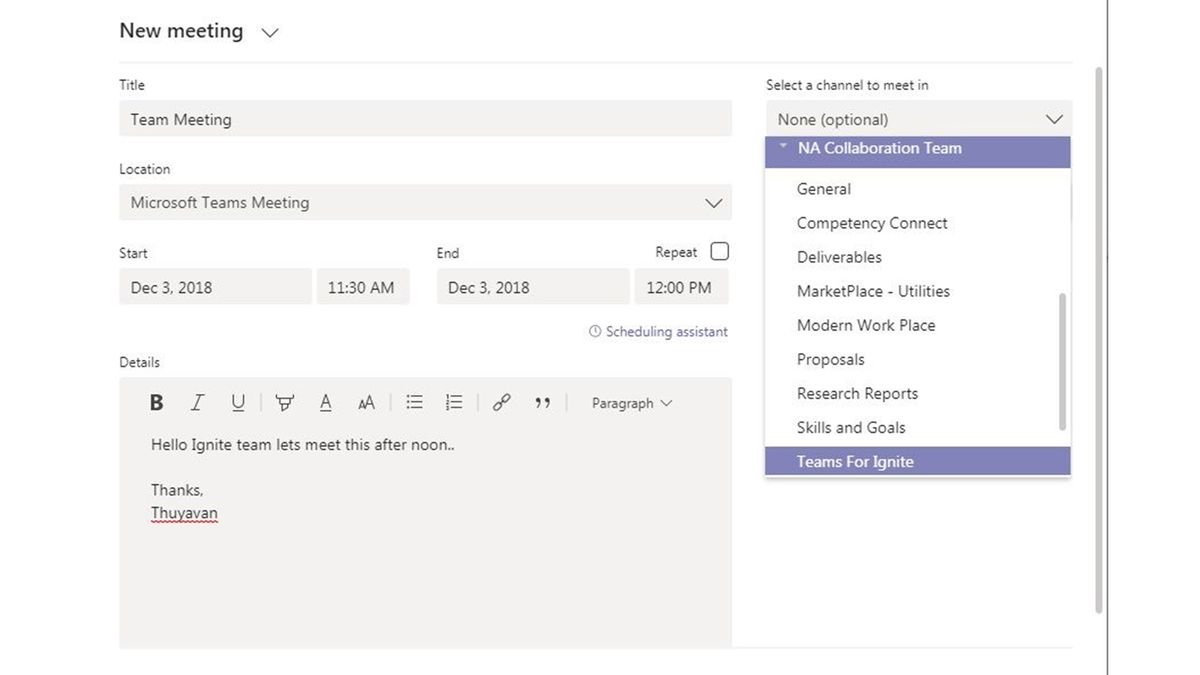Screen dimensions: 1200x675
Task: Open the channel selector None (optional)
Action: 919,119
